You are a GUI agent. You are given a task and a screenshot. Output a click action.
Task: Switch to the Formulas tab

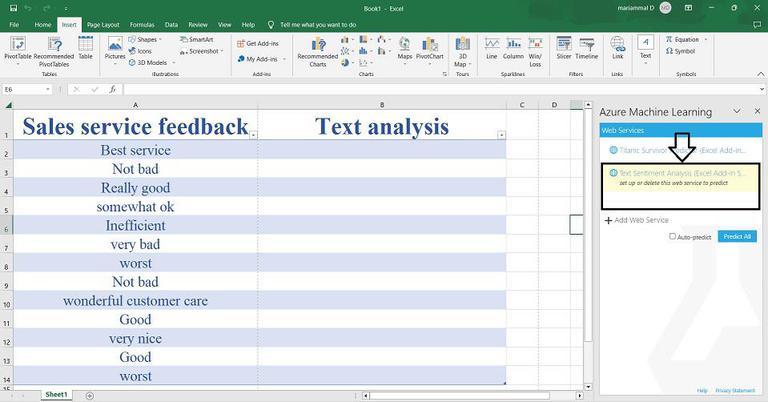coord(142,24)
